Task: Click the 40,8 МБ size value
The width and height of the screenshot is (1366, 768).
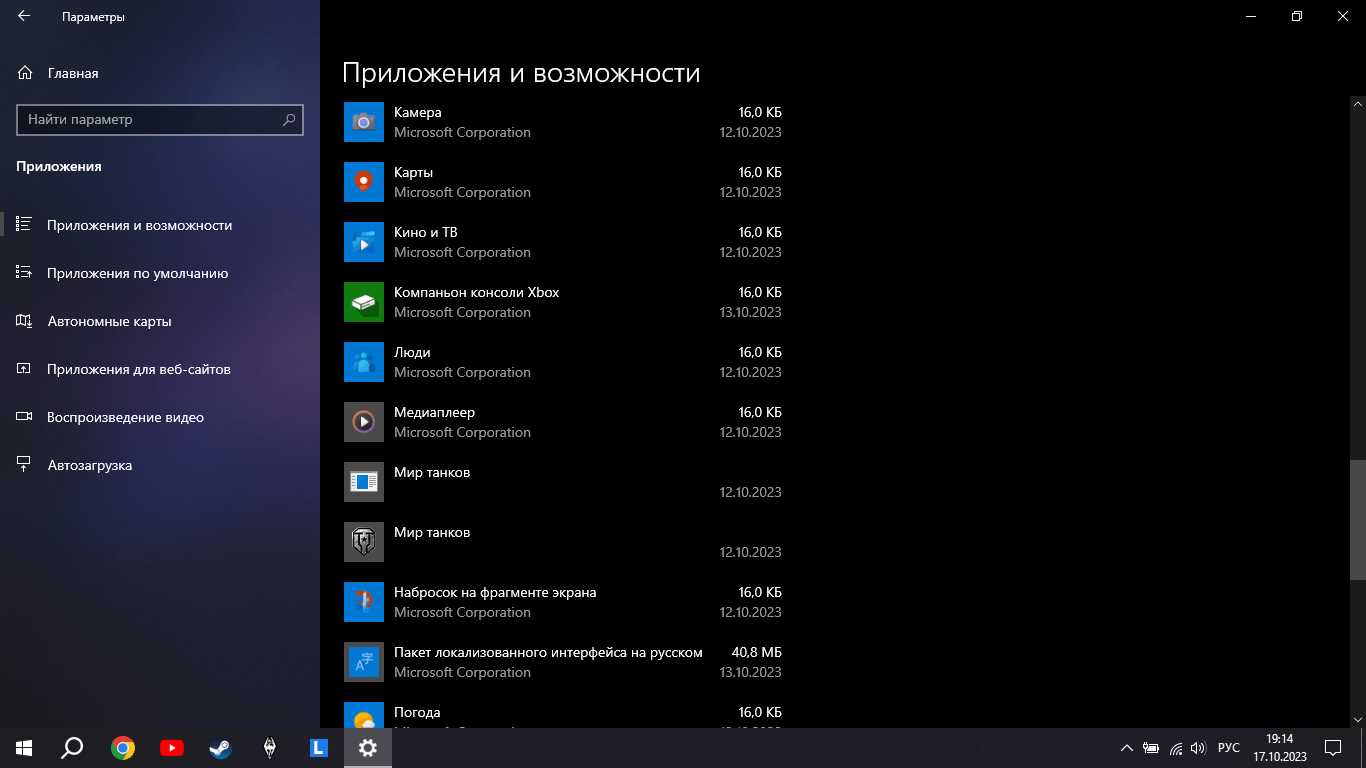Action: (x=757, y=652)
